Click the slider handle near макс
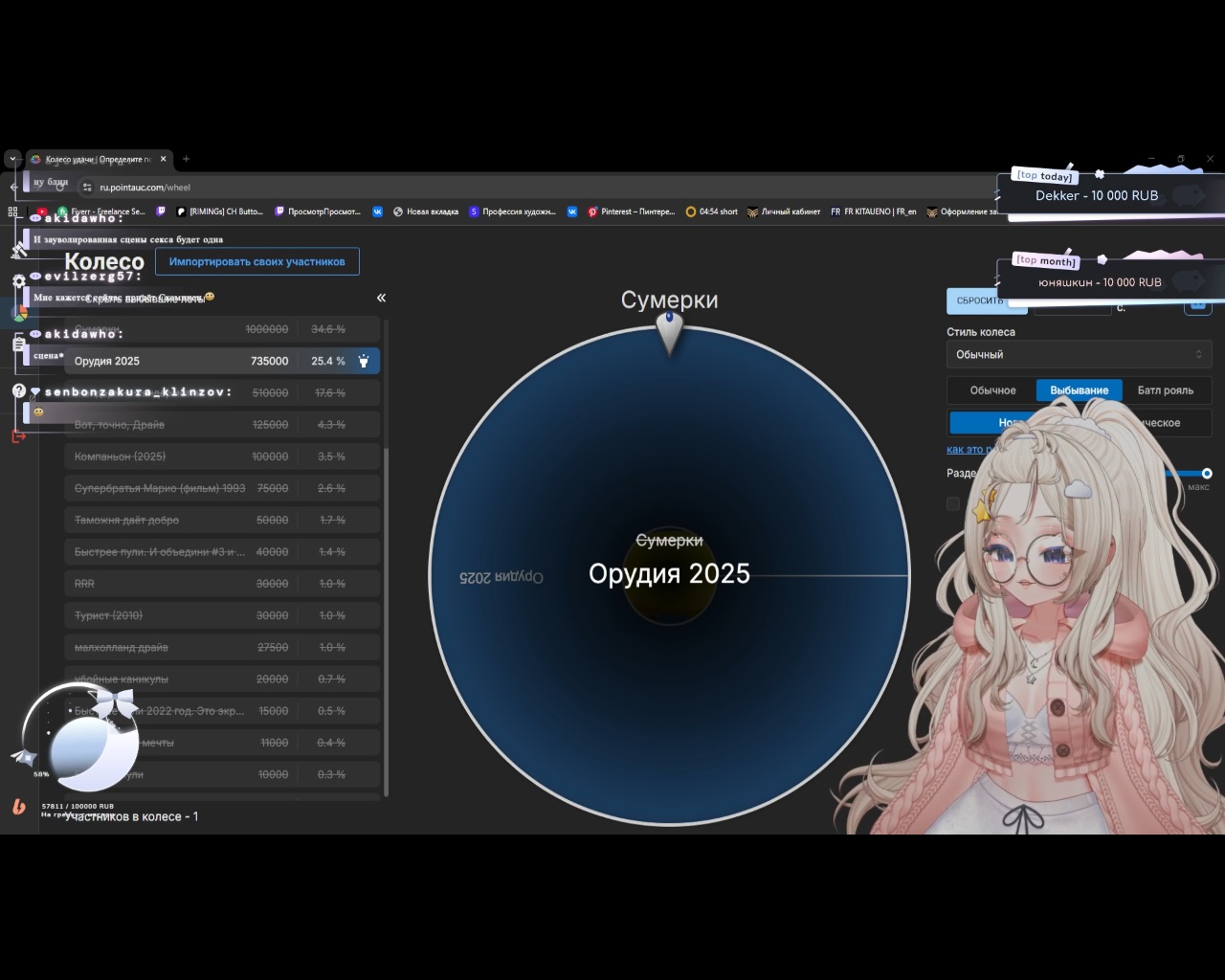The image size is (1225, 980). point(1207,474)
